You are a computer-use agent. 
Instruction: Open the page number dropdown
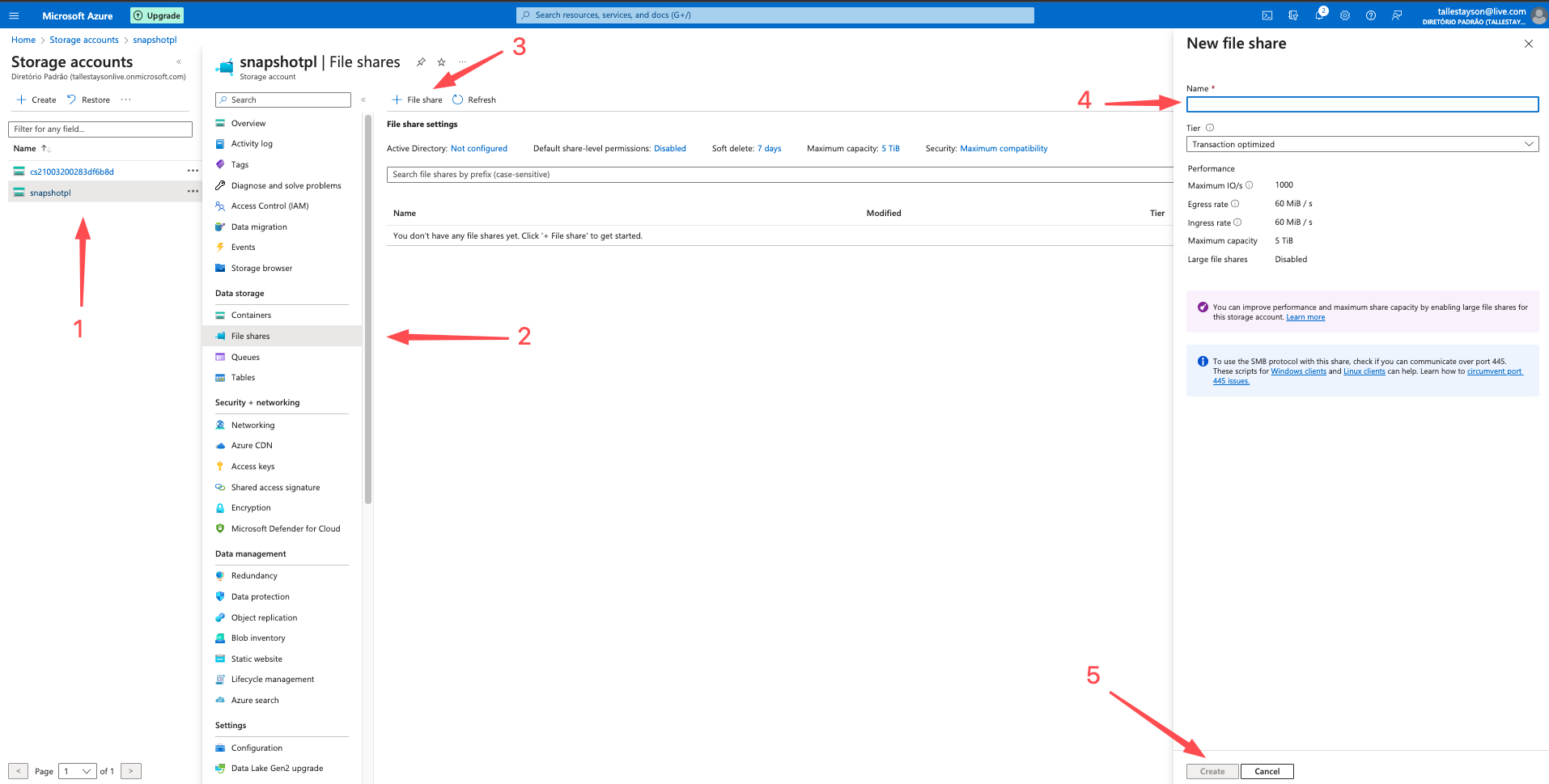78,771
